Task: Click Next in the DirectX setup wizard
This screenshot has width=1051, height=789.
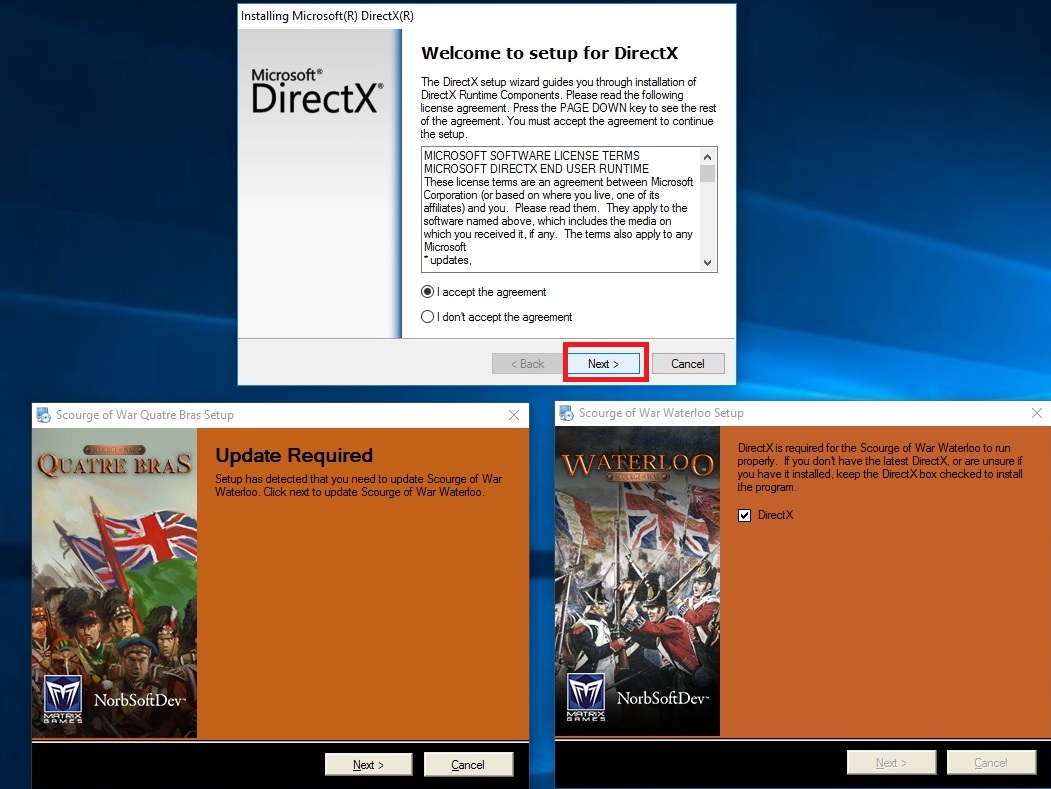Action: coord(604,363)
